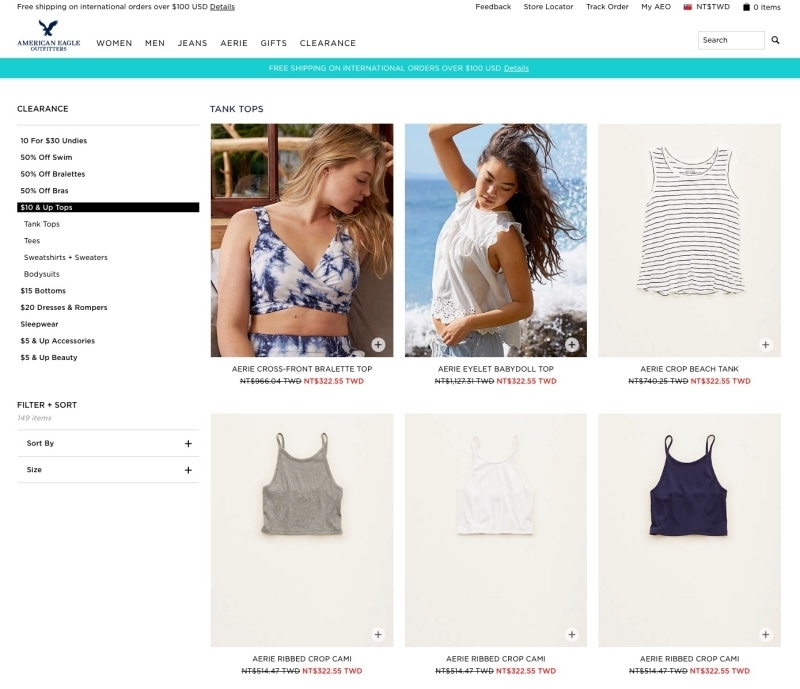Click Details link in top shipping notice
Image resolution: width=800 pixels, height=689 pixels.
pos(222,7)
